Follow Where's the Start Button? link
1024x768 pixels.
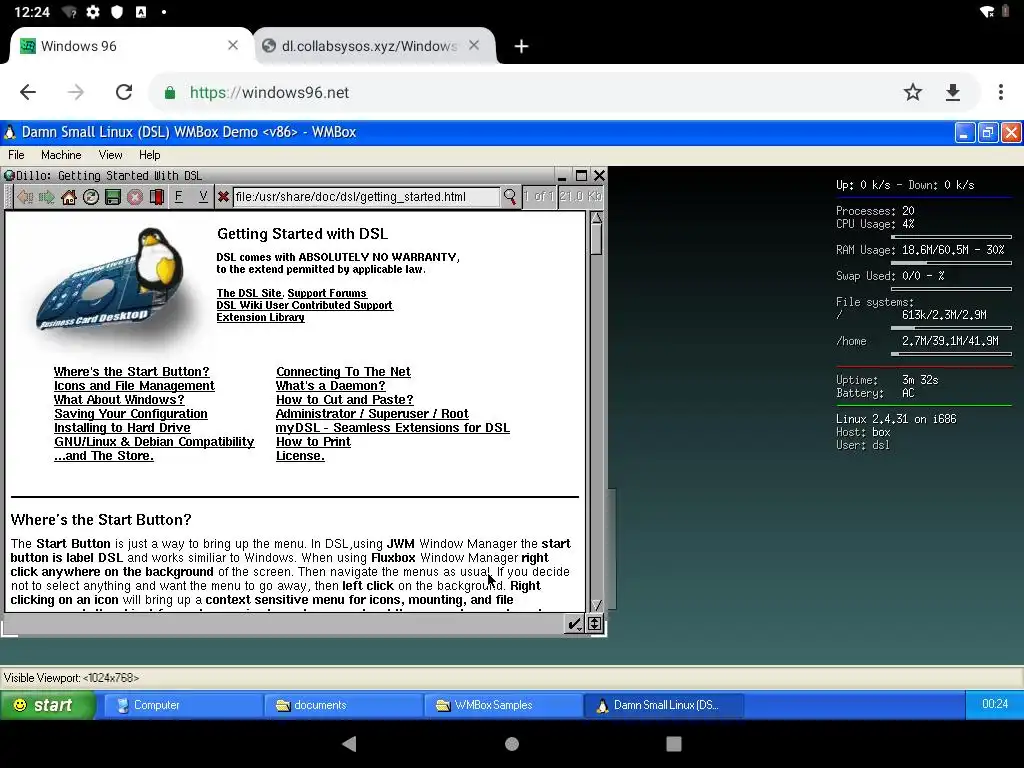131,372
